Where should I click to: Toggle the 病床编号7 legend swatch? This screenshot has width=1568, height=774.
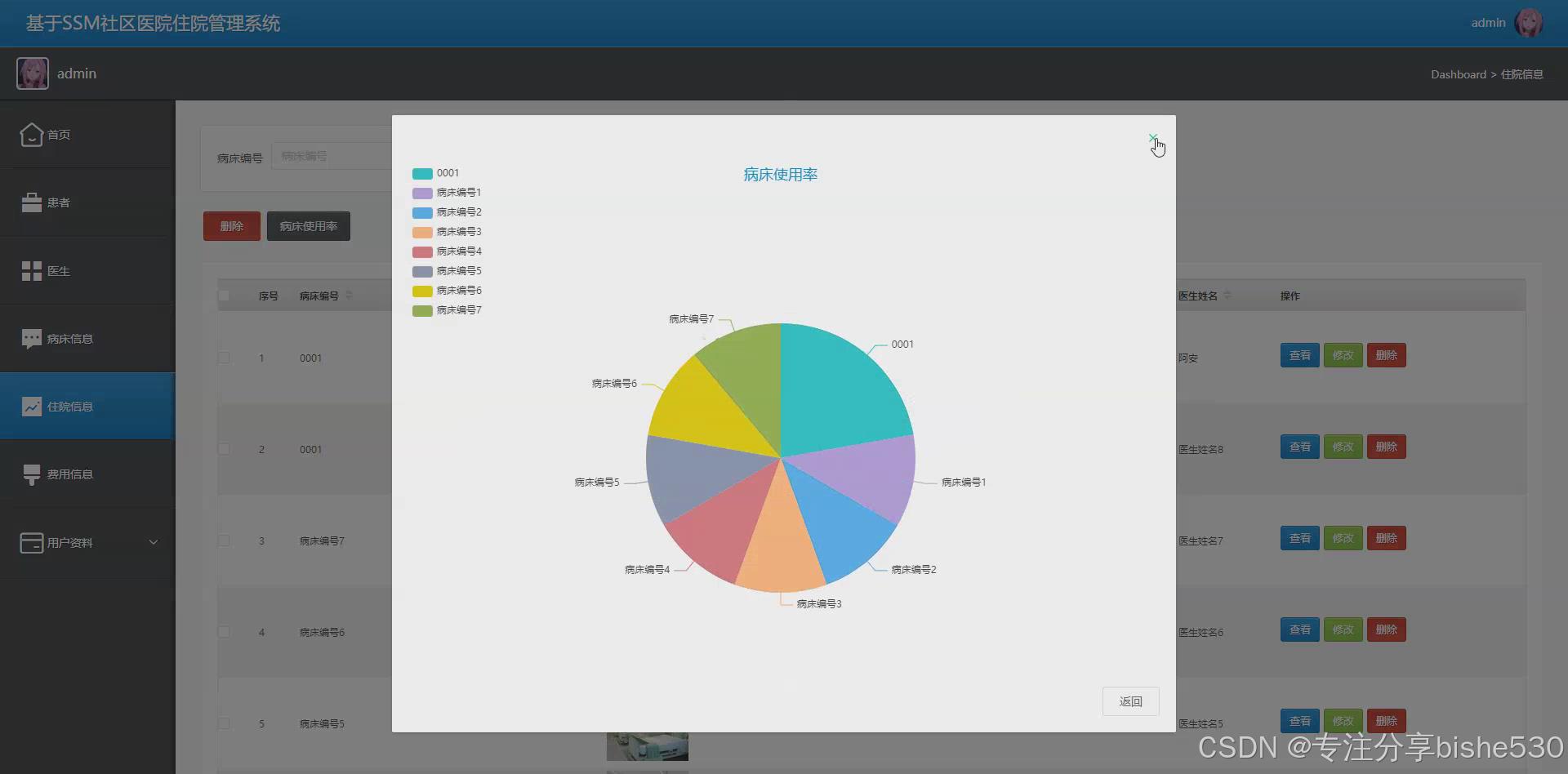point(422,310)
